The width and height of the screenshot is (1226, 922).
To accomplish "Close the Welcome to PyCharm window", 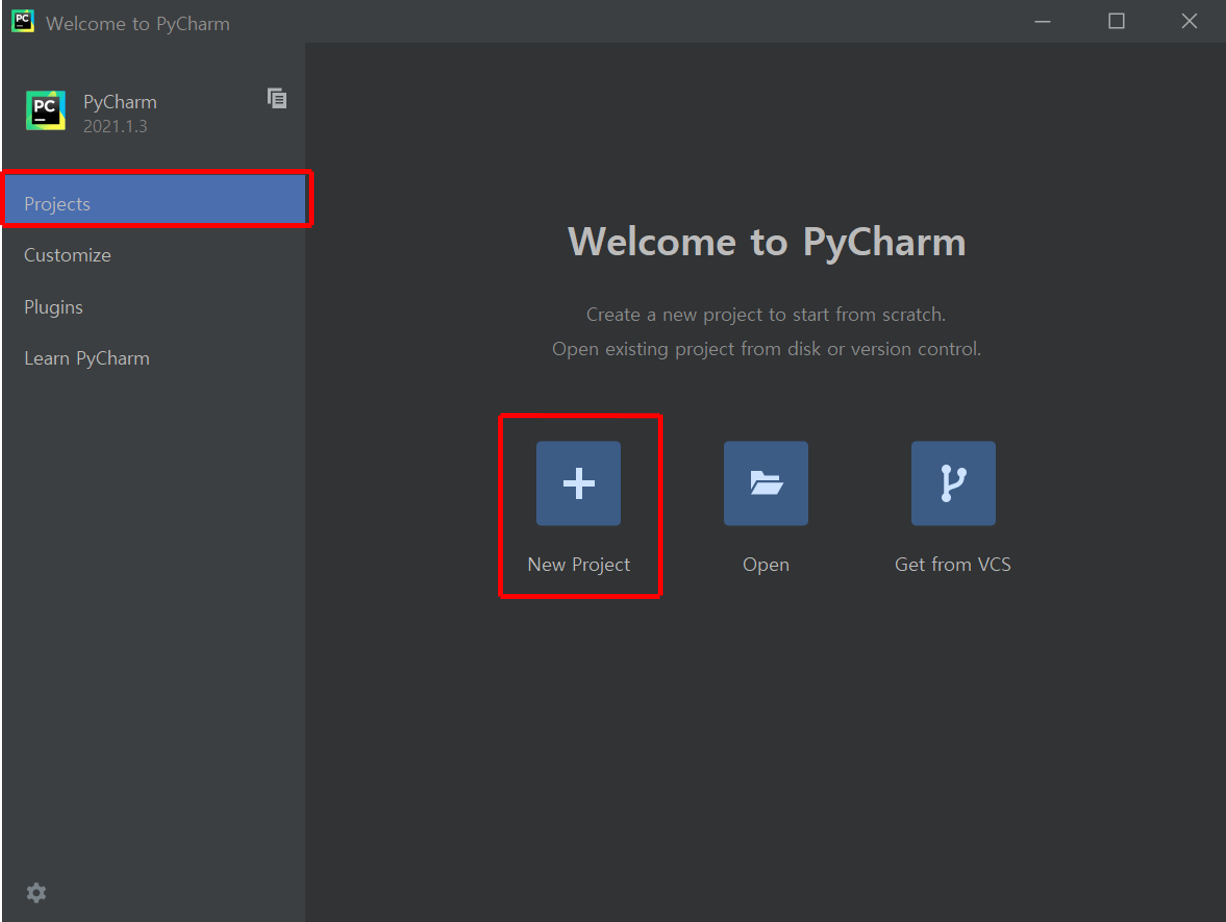I will [x=1189, y=21].
